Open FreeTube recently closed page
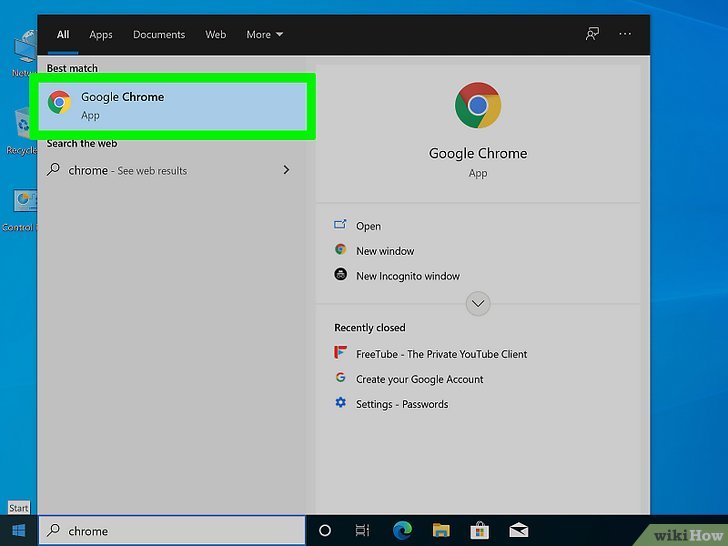728x546 pixels. click(x=441, y=354)
